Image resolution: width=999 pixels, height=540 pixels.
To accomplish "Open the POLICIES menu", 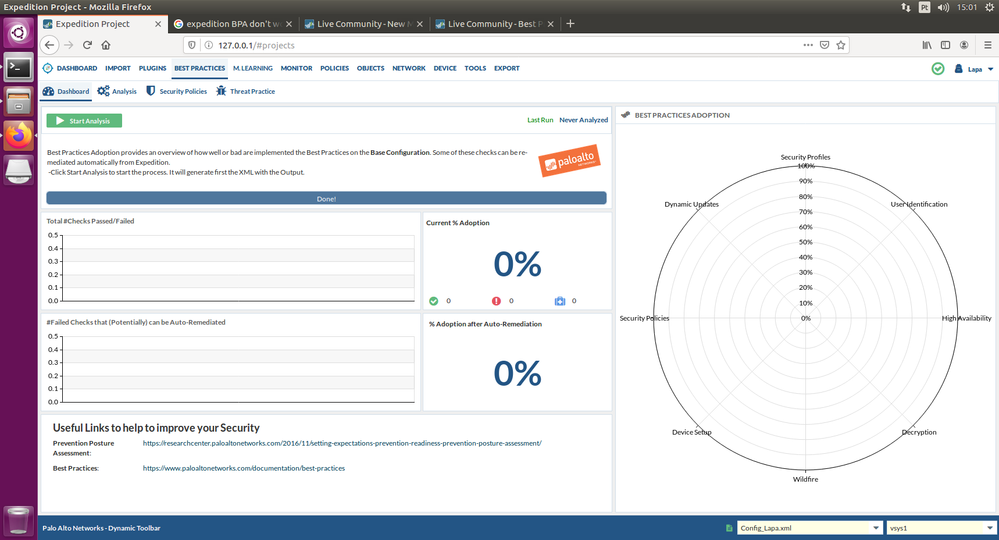I will point(334,68).
